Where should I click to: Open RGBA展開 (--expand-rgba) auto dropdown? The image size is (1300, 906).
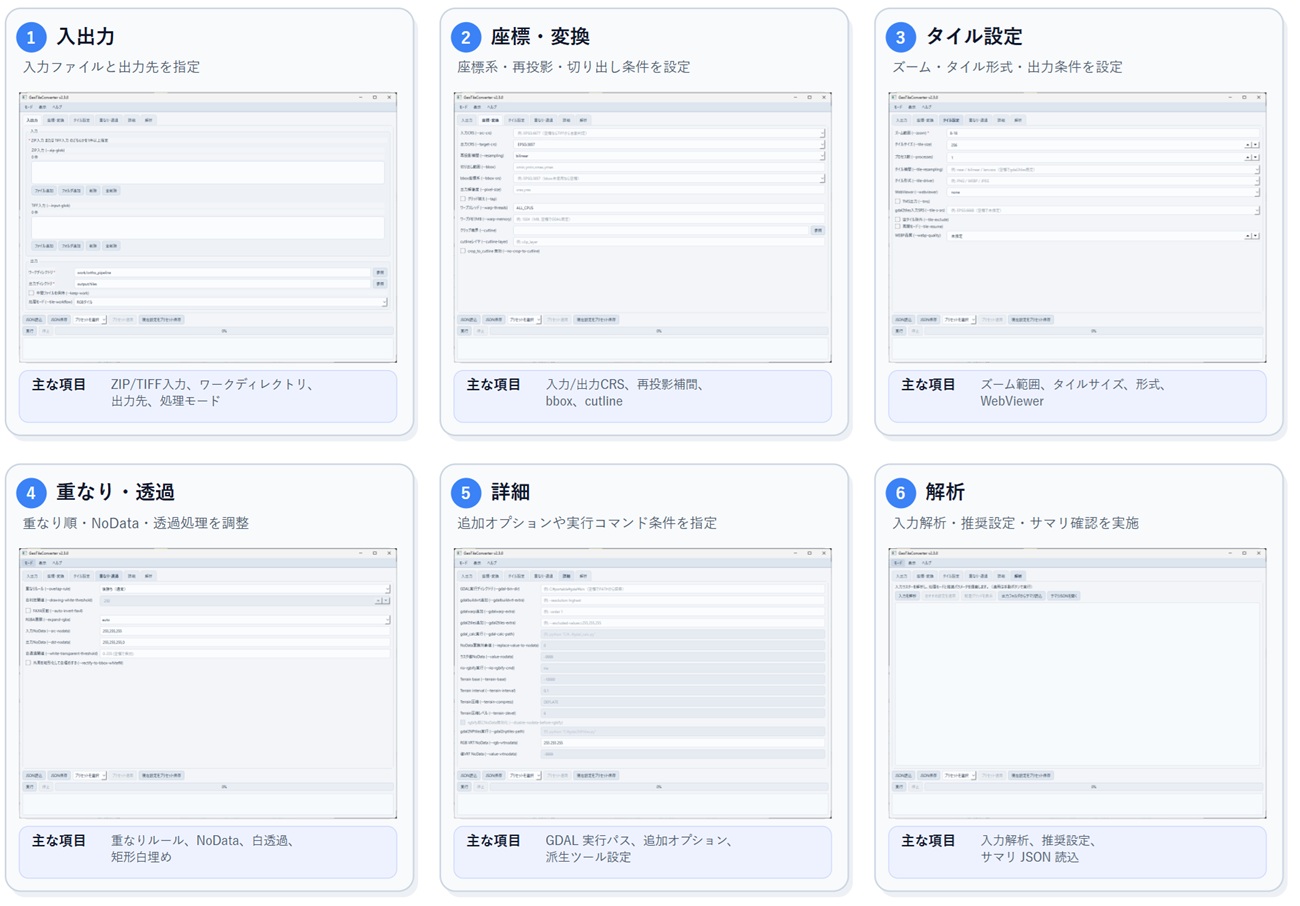tap(245, 620)
